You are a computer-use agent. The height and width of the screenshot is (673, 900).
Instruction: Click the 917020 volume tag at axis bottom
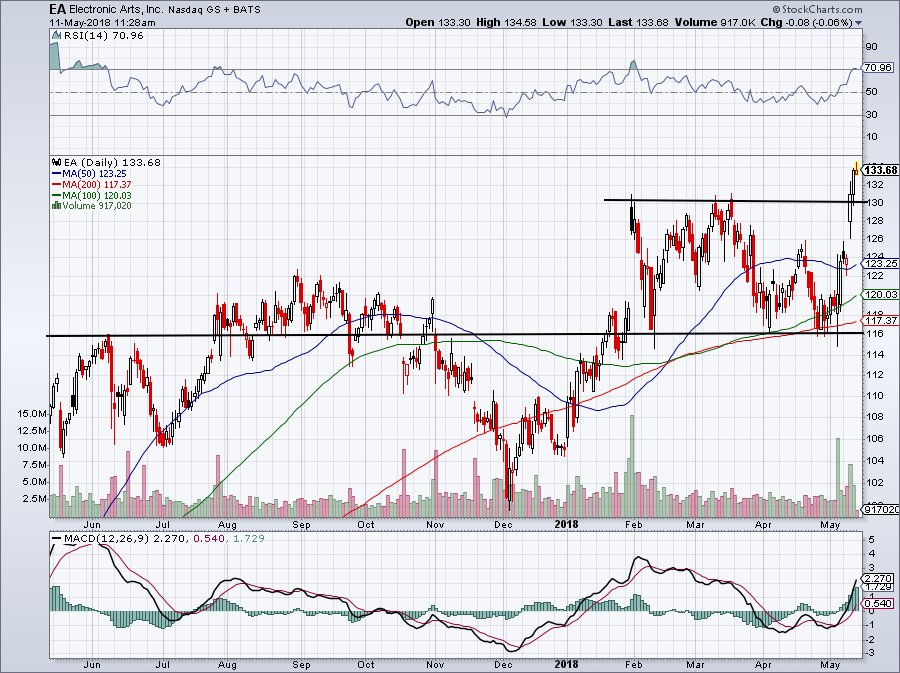880,509
